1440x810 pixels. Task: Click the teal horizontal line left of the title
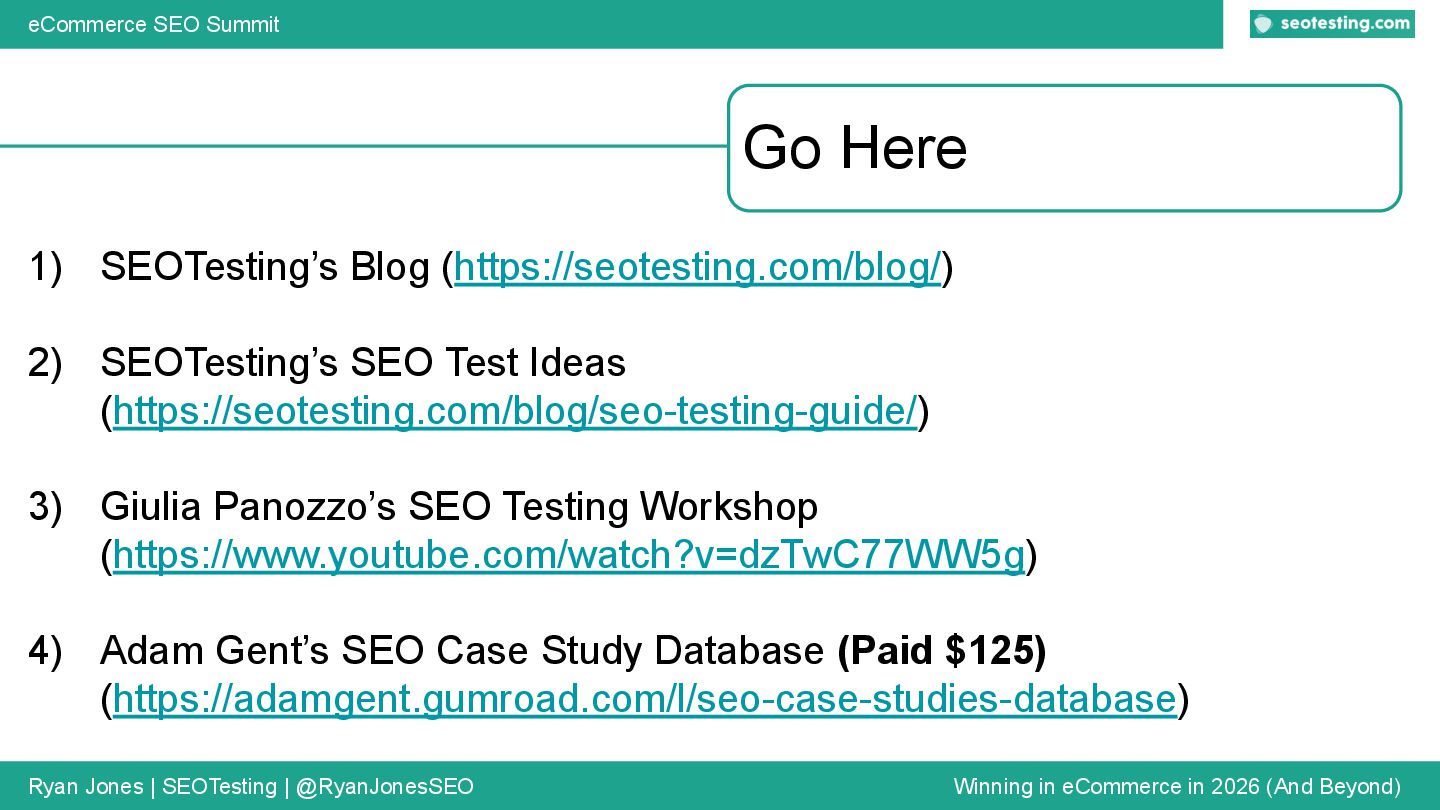click(360, 146)
